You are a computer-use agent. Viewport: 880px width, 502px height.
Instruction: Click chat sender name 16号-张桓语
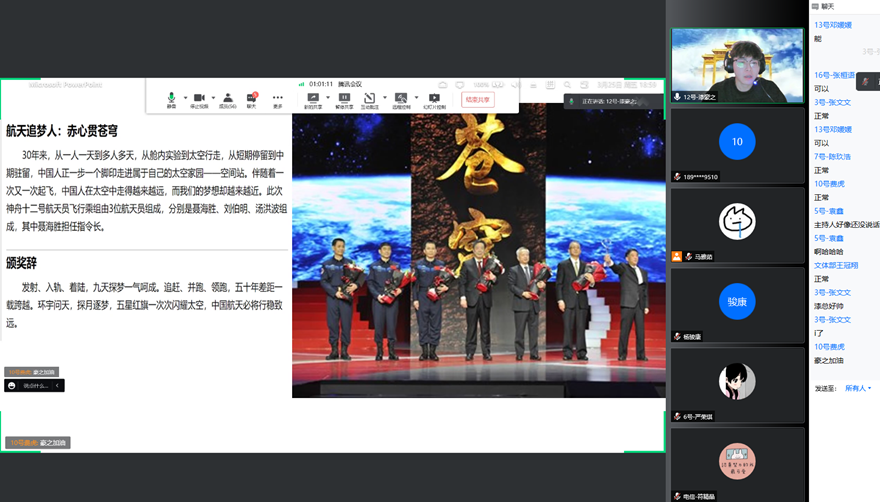click(x=834, y=75)
